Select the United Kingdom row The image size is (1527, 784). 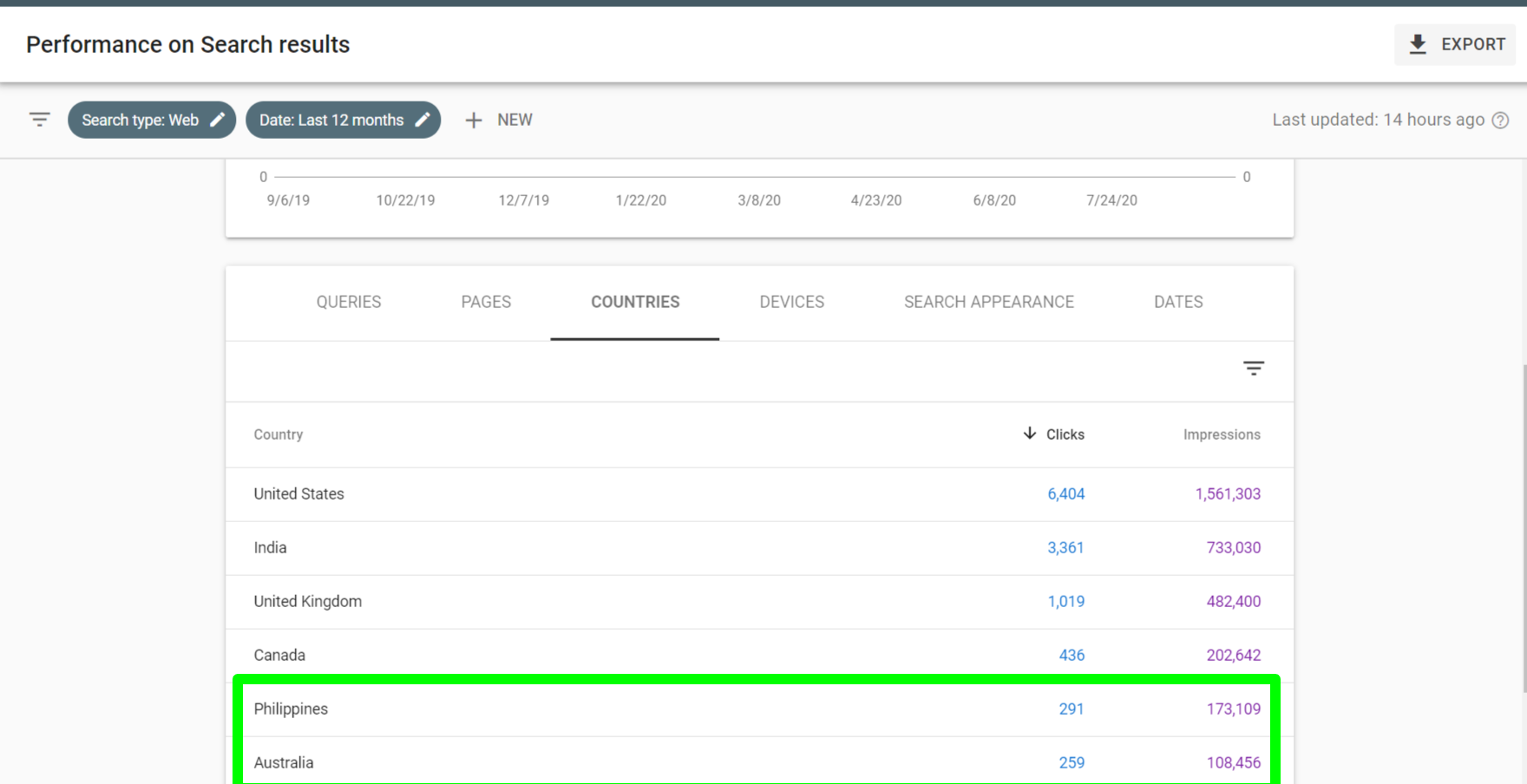tap(759, 602)
